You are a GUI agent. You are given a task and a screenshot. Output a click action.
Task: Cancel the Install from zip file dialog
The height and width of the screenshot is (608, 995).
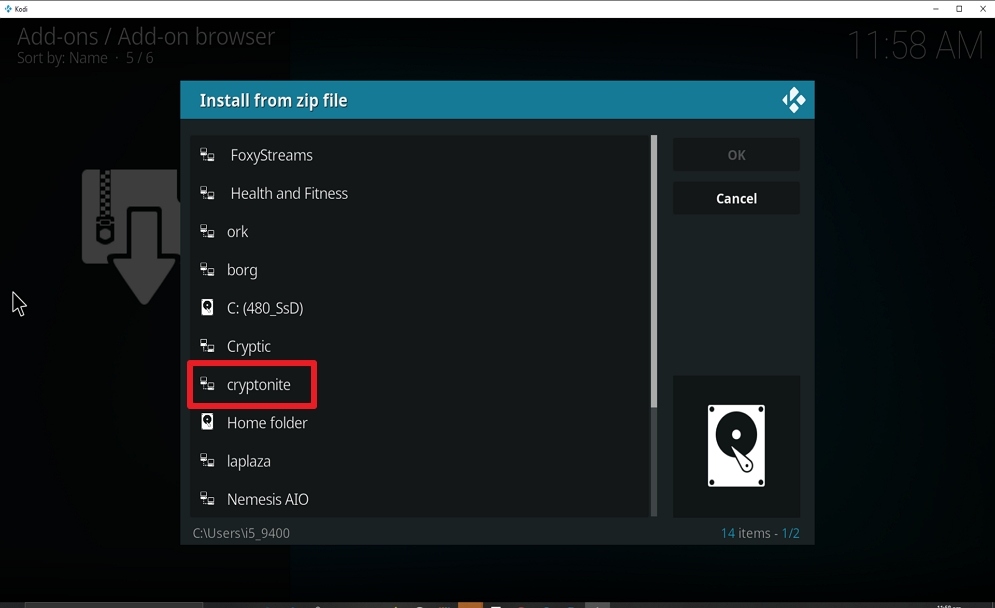click(x=736, y=199)
